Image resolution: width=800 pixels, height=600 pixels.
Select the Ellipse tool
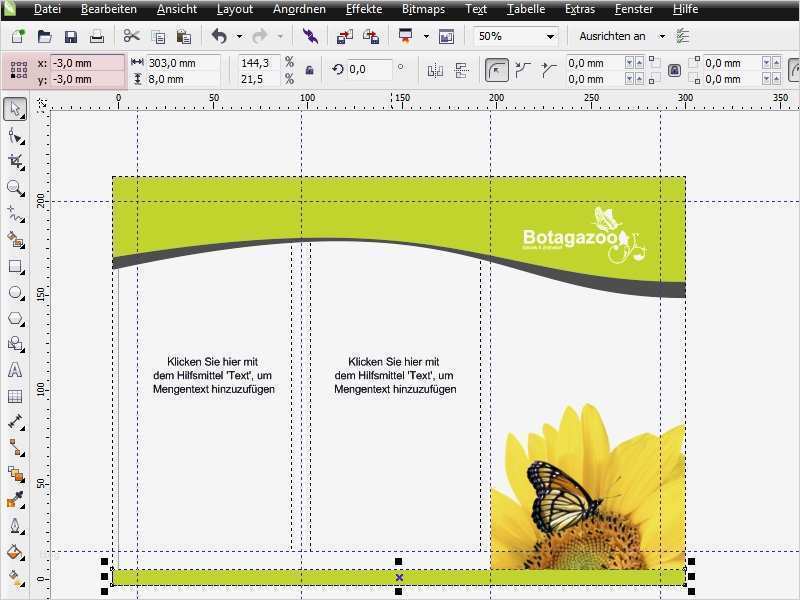tap(14, 291)
